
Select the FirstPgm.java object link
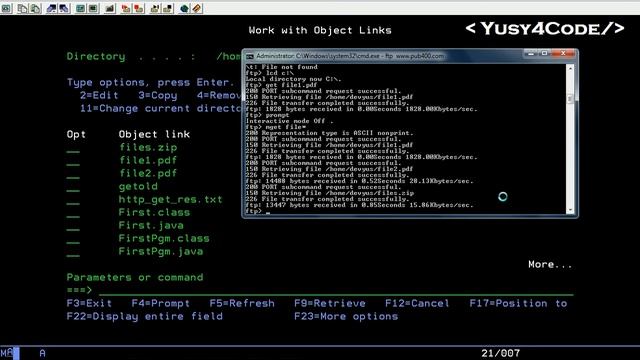point(161,251)
